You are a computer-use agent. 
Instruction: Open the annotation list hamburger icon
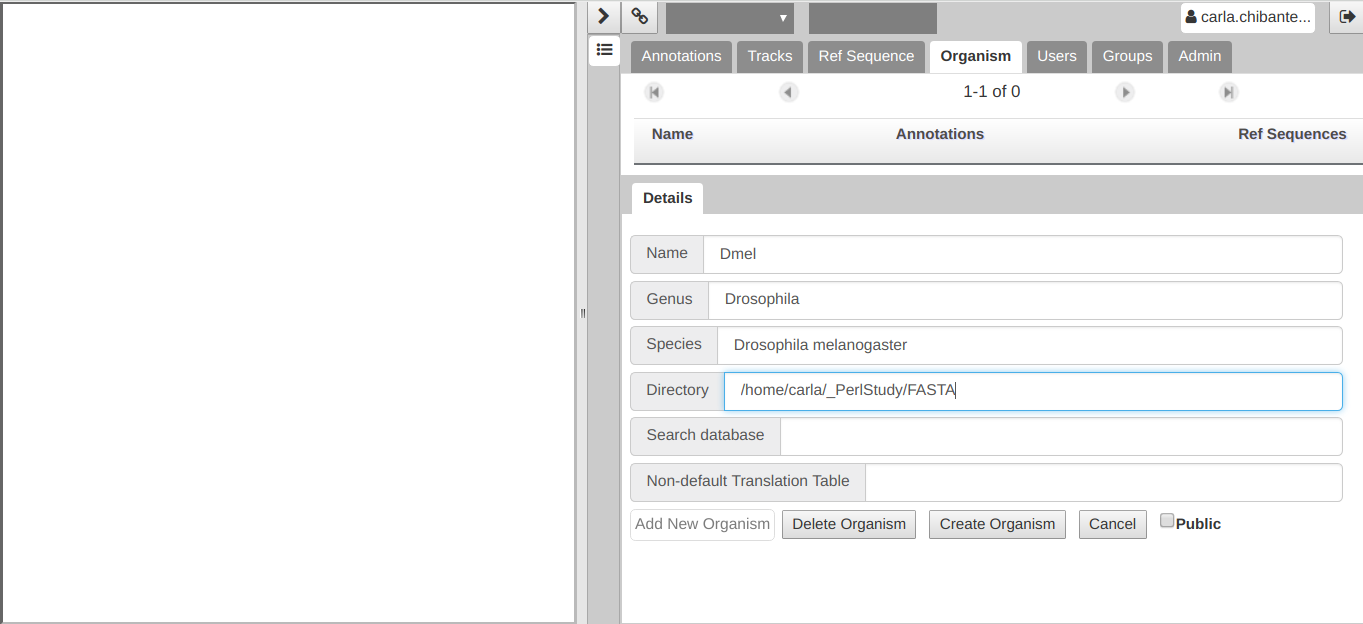click(x=604, y=50)
